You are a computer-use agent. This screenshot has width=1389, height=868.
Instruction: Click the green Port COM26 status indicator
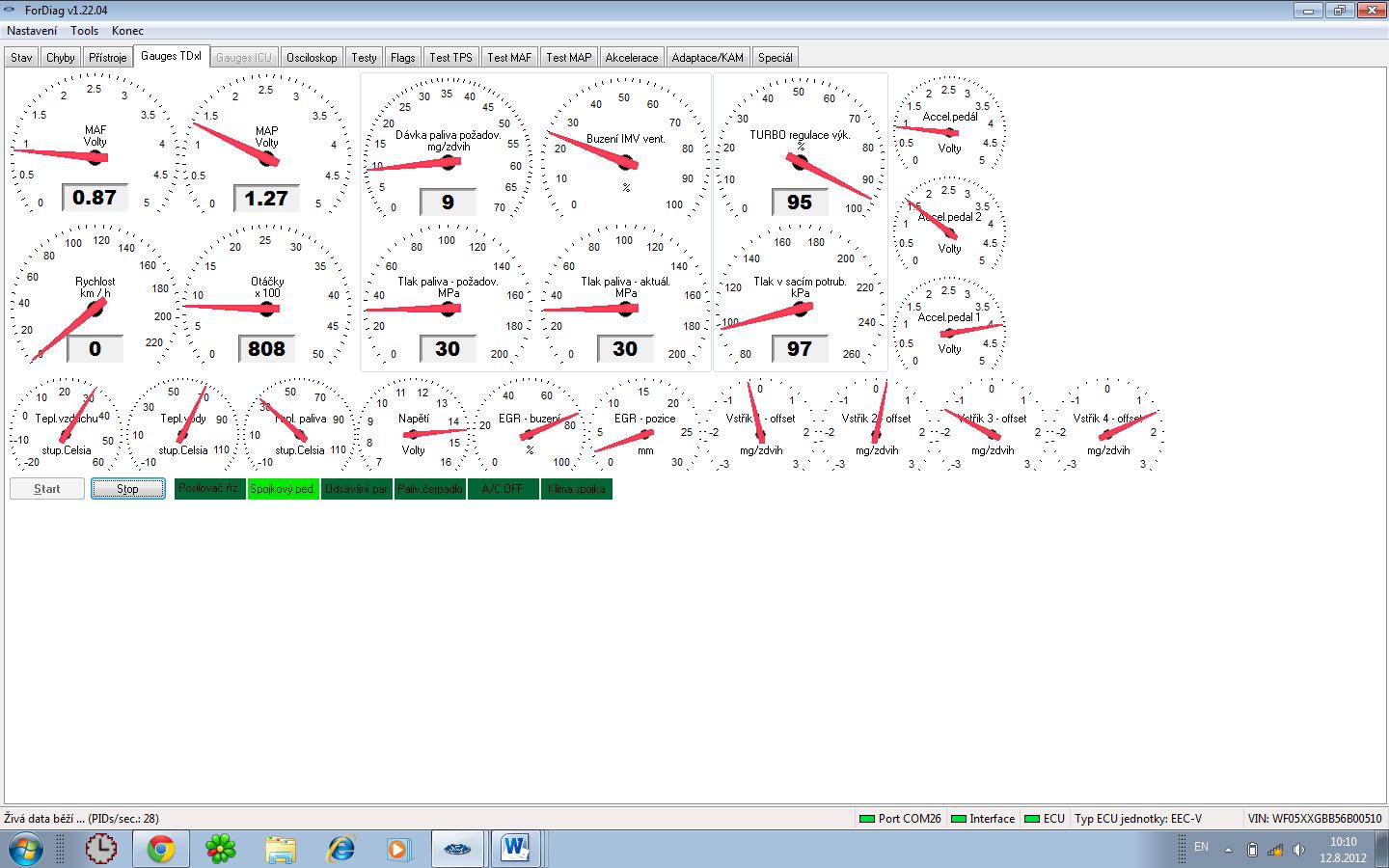(866, 819)
